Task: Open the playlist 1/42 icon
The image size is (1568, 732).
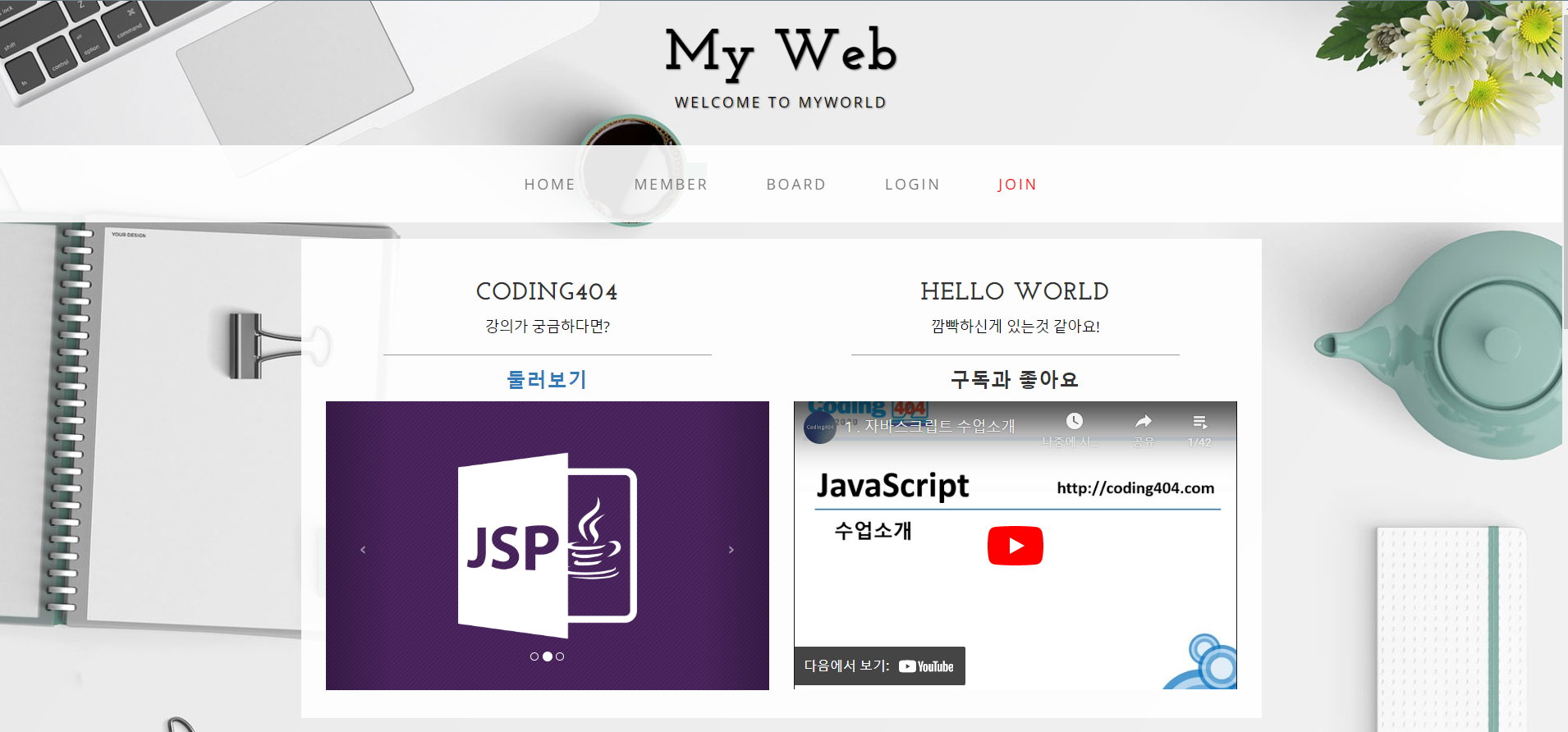Action: click(1199, 422)
